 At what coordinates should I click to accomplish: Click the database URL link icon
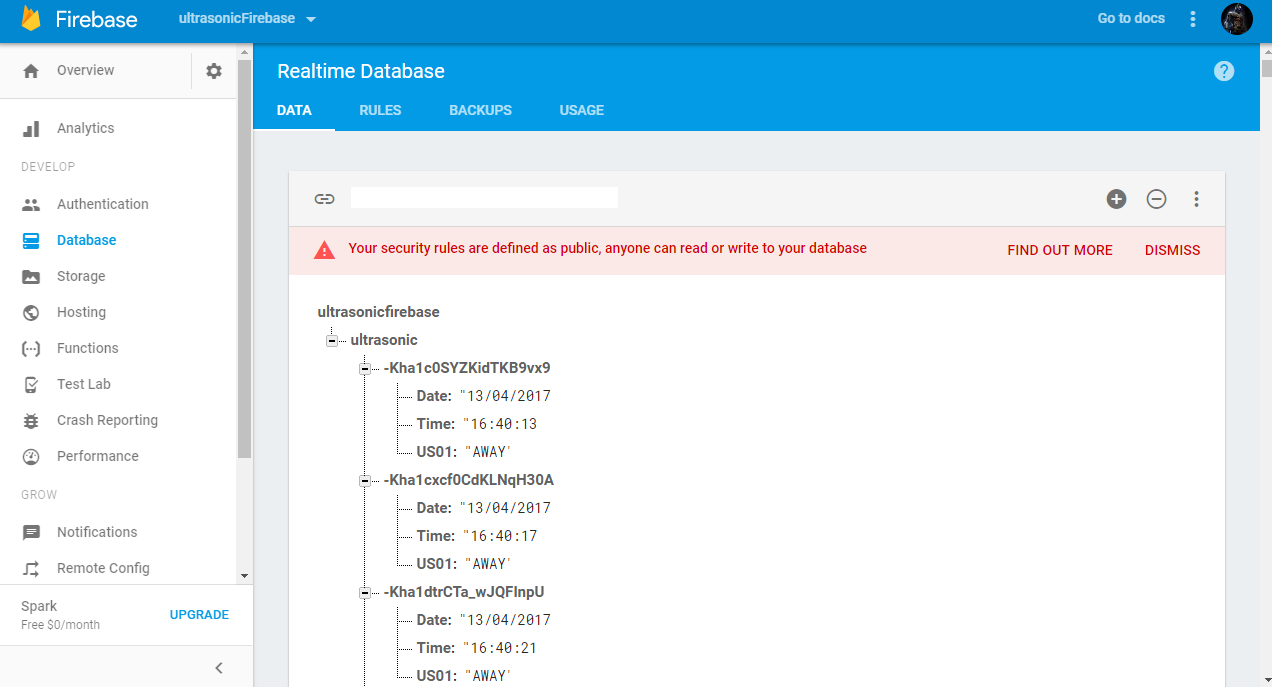tap(324, 199)
